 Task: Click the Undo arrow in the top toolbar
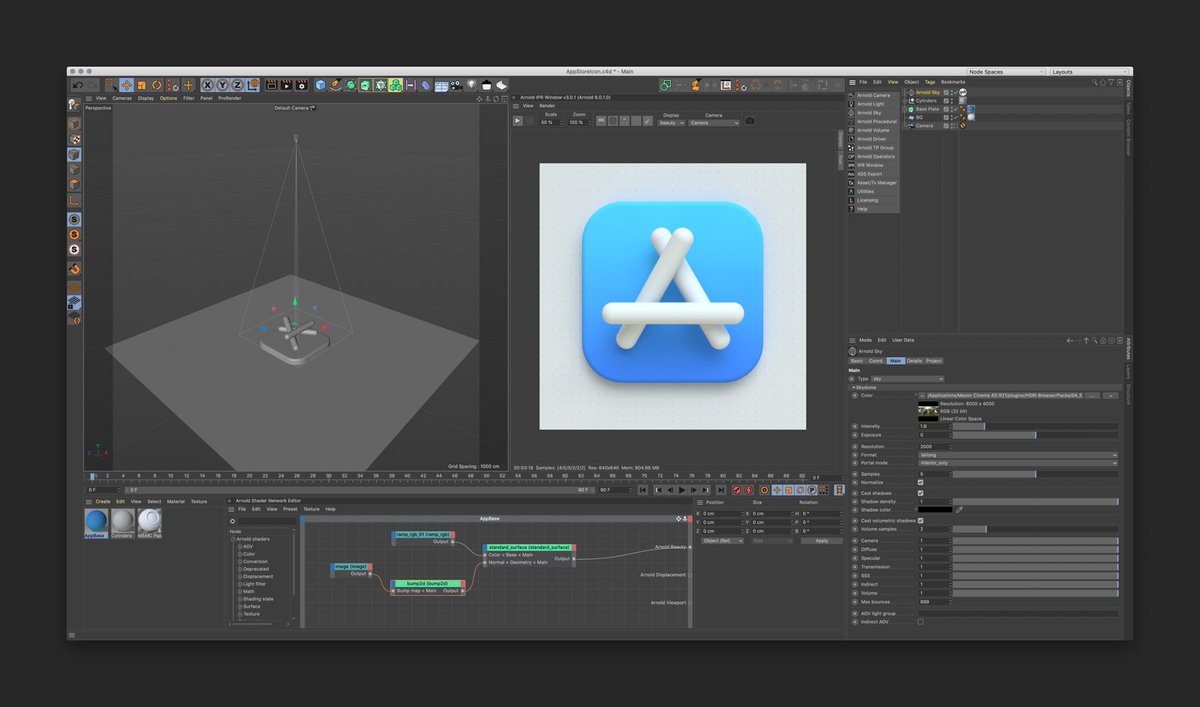77,86
